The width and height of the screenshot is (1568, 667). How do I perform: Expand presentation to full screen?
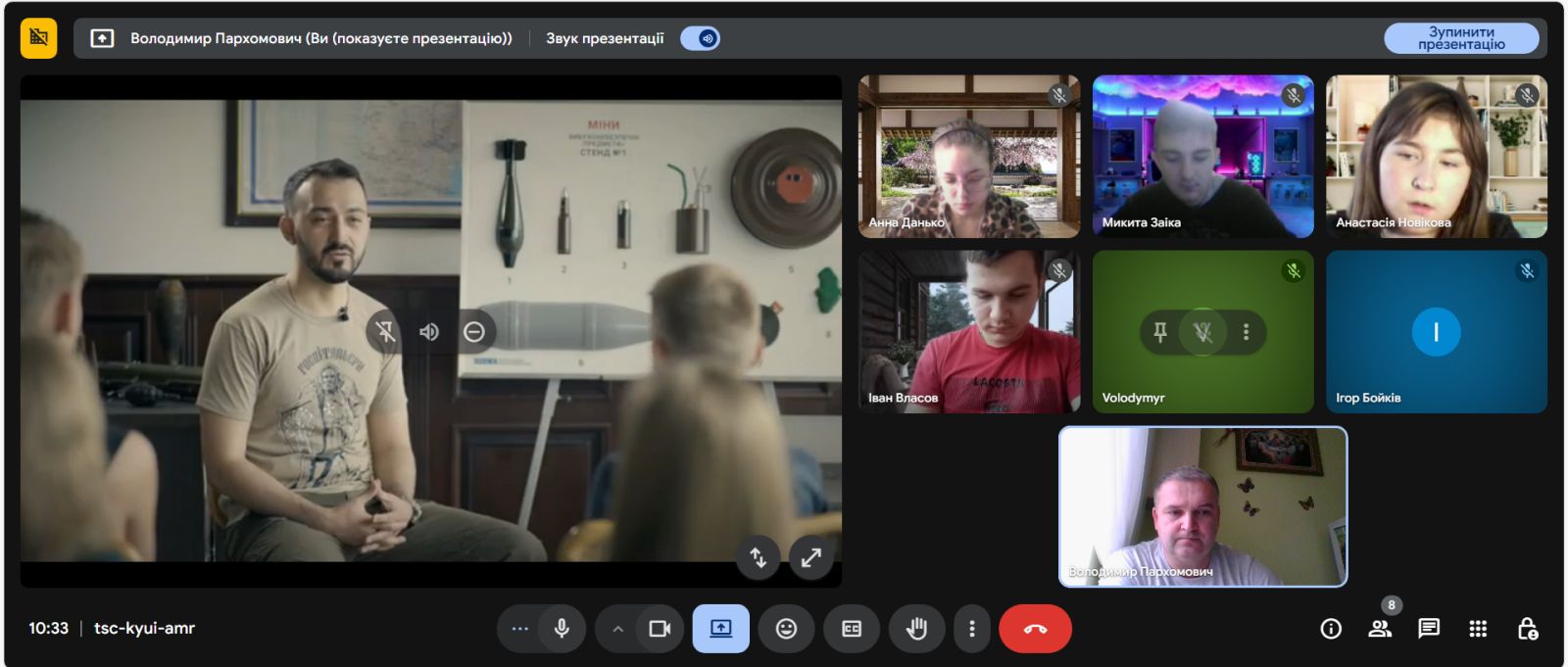pos(811,557)
